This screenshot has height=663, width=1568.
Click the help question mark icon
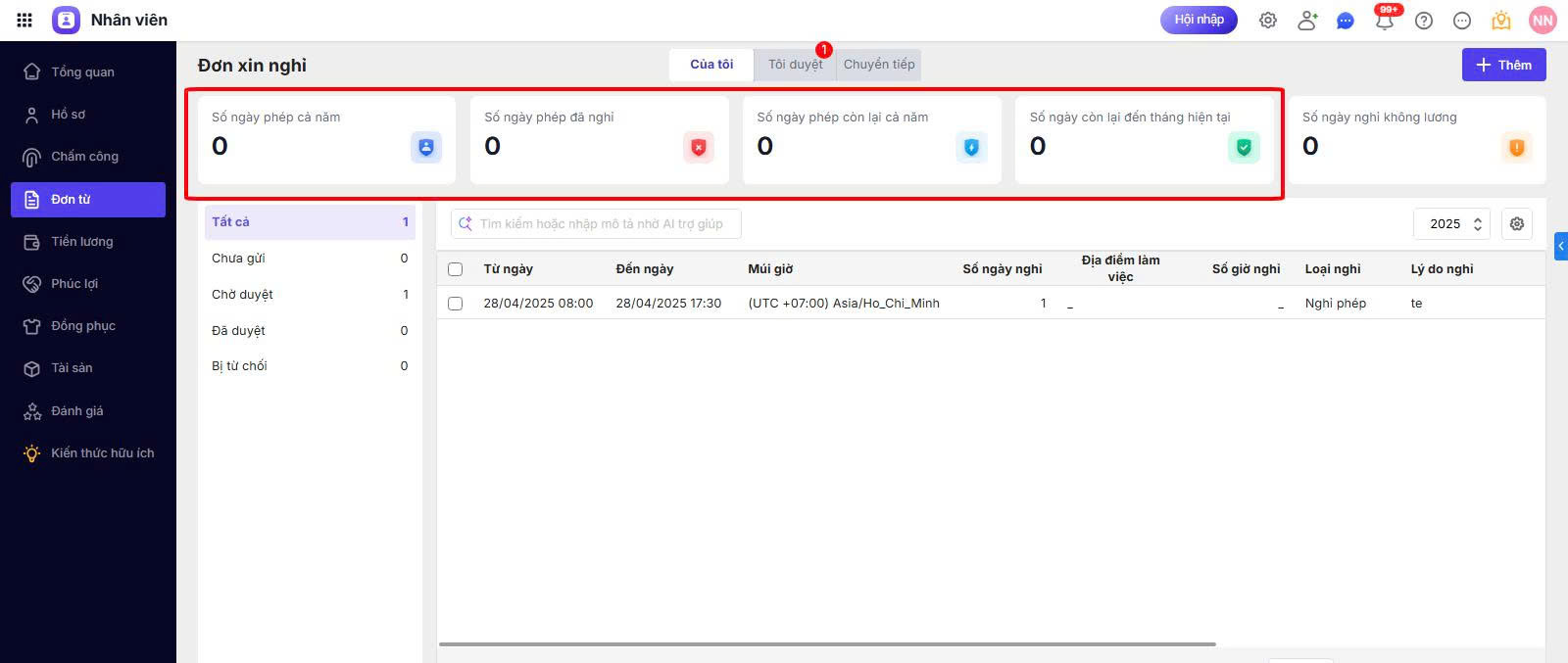[x=1424, y=21]
